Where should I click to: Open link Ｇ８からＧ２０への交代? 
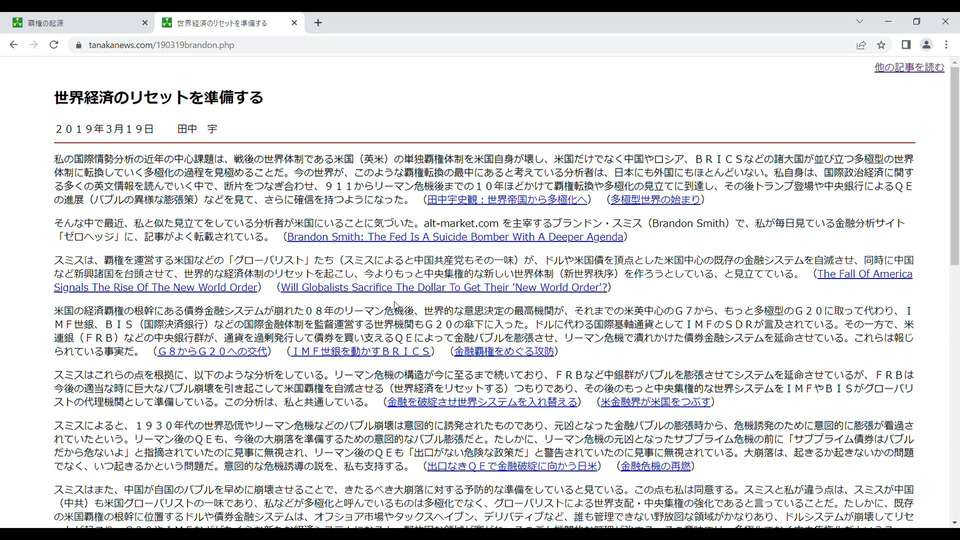[212, 351]
